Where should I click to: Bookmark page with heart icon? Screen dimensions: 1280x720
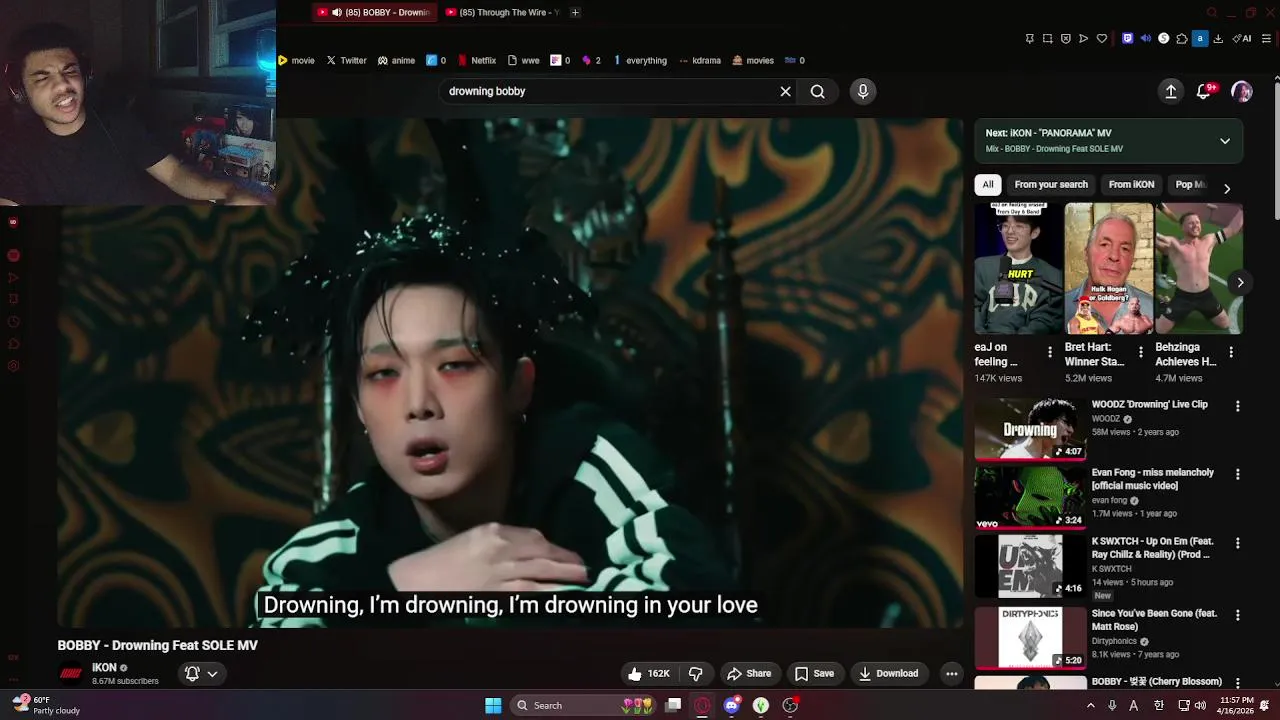(x=1102, y=39)
